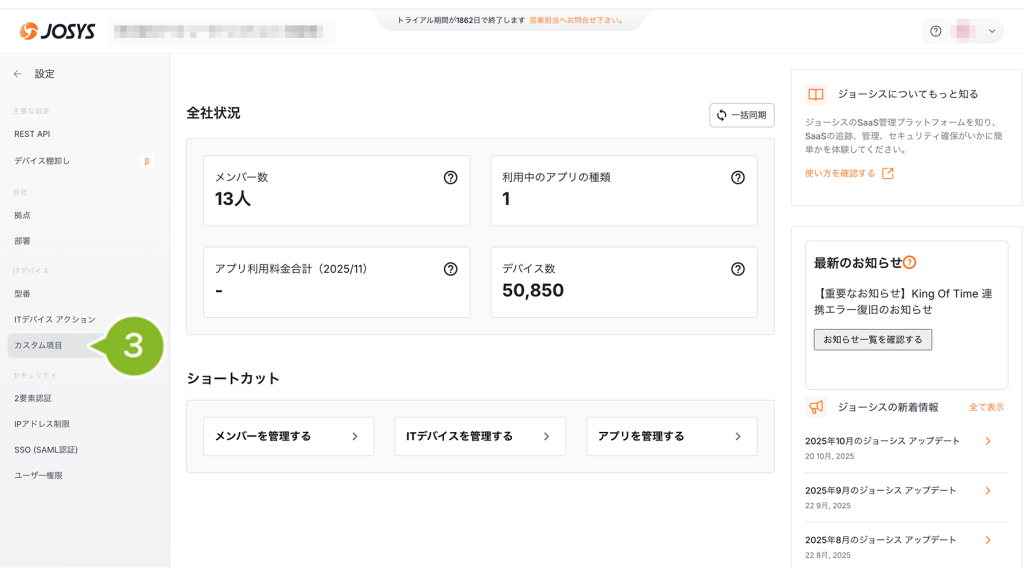1024x576 pixels.
Task: Click お知らせ一覧を確認する button
Action: coord(872,340)
